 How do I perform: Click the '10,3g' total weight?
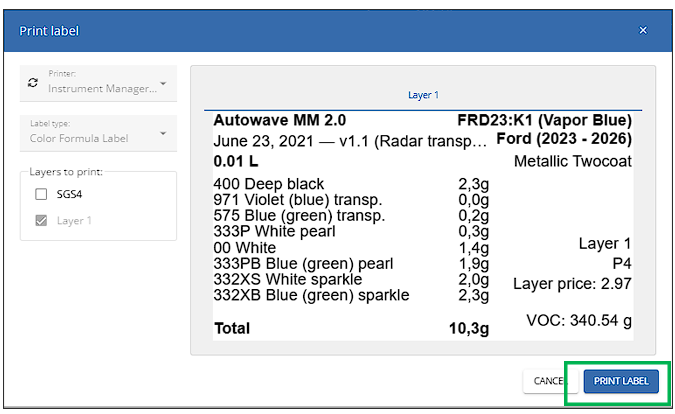[469, 328]
